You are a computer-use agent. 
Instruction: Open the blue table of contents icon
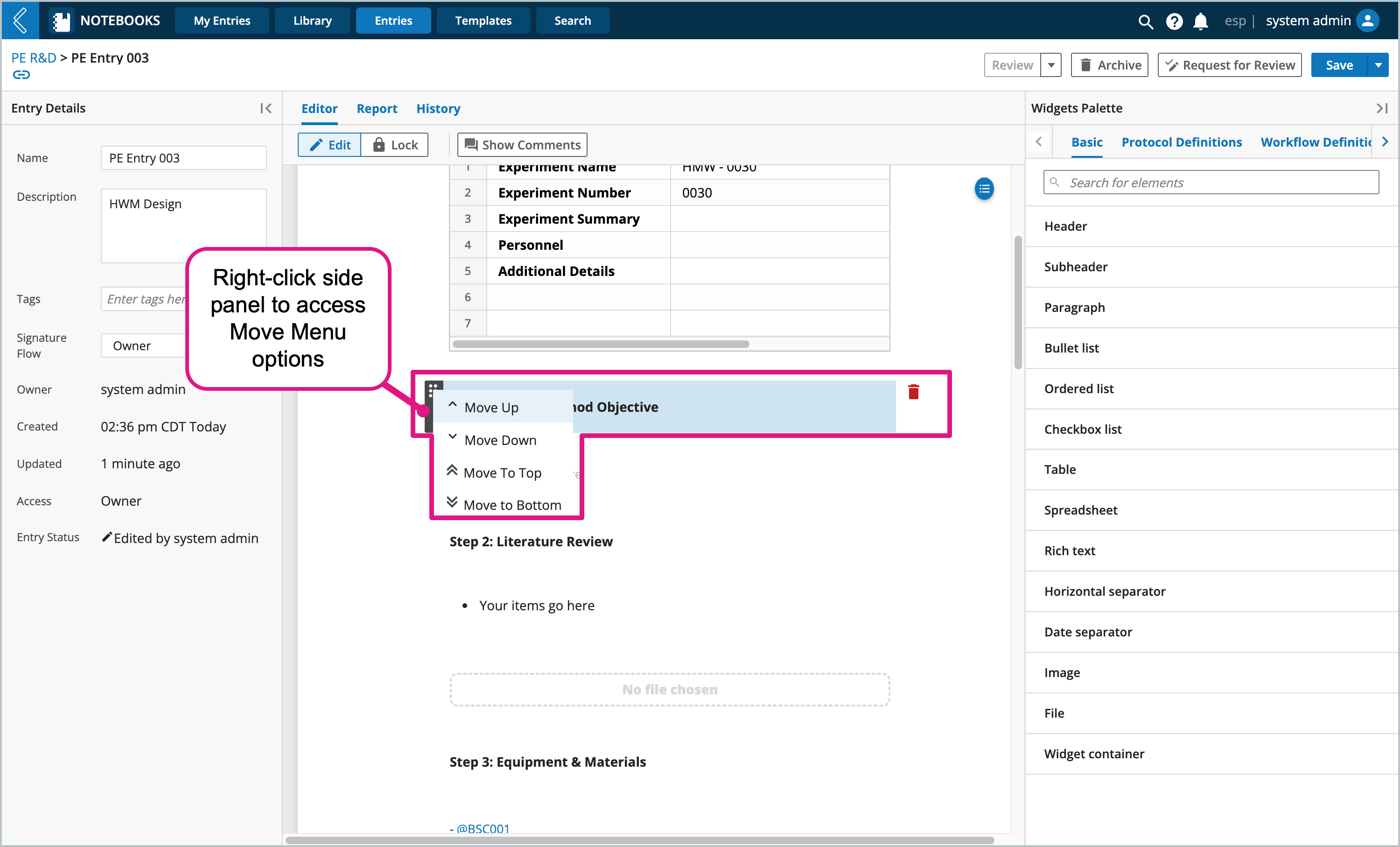pyautogui.click(x=984, y=189)
